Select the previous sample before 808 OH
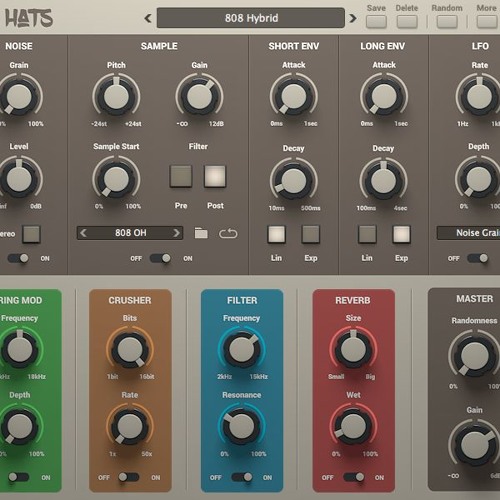The image size is (500, 500). [84, 233]
